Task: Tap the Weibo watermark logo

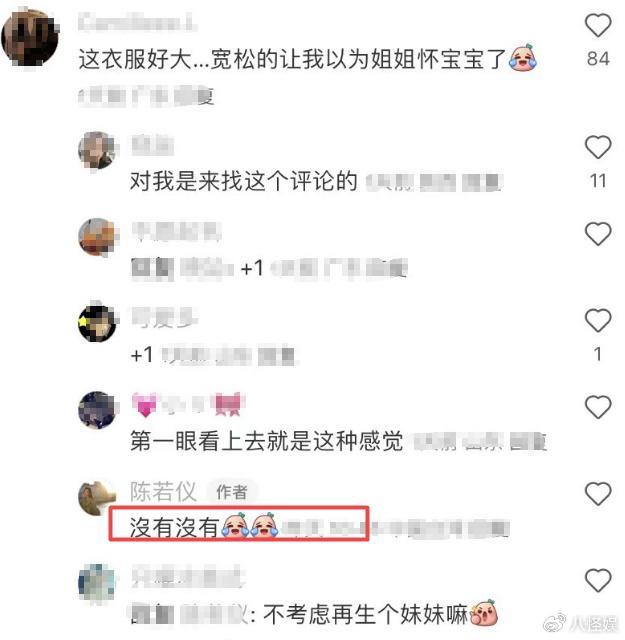Action: pyautogui.click(x=555, y=622)
